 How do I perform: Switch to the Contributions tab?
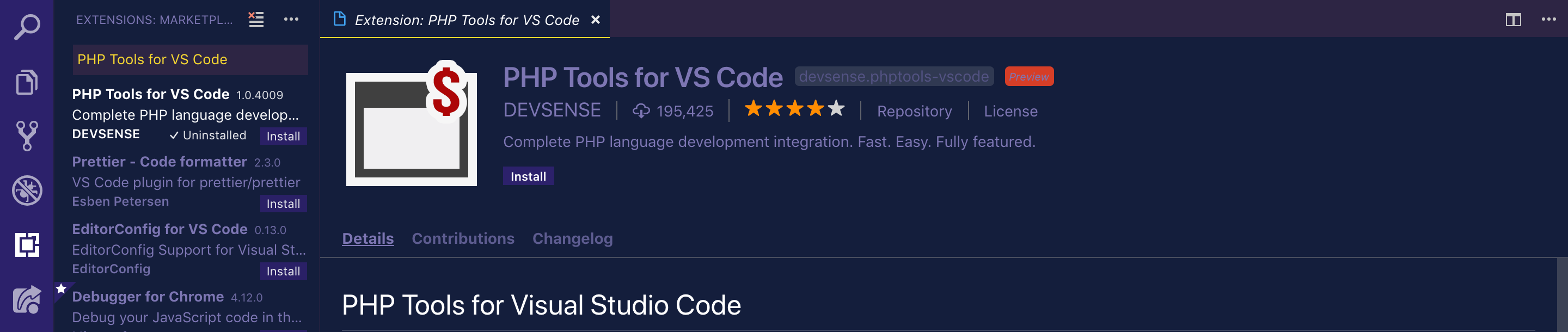(x=463, y=238)
